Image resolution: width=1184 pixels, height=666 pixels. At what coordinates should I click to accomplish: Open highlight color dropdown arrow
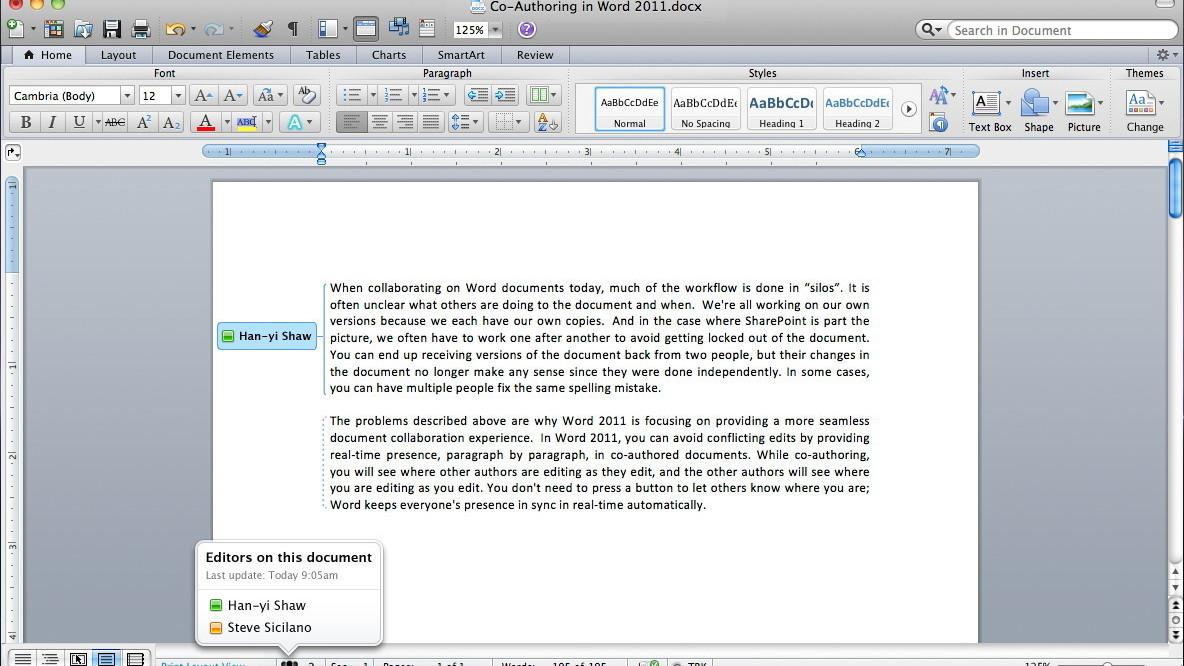click(267, 122)
